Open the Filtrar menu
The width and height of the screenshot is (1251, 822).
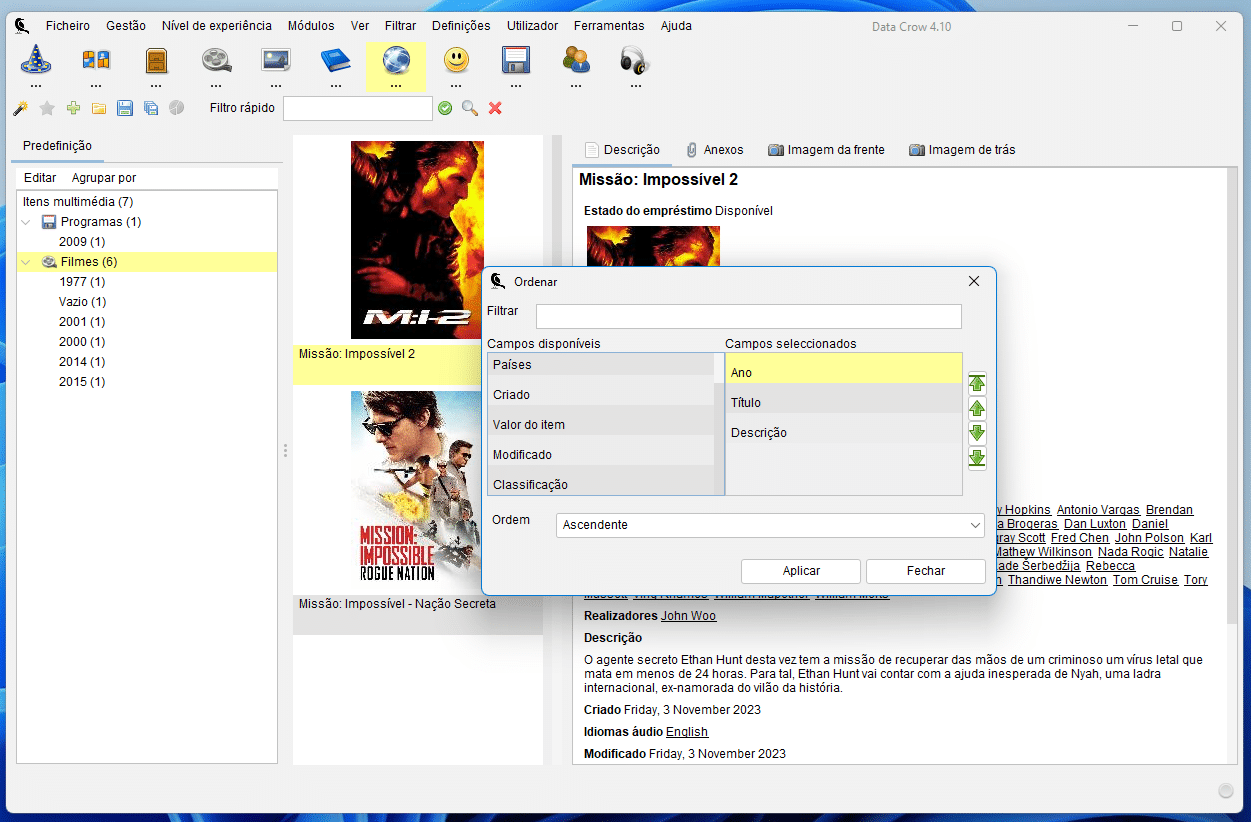(401, 26)
